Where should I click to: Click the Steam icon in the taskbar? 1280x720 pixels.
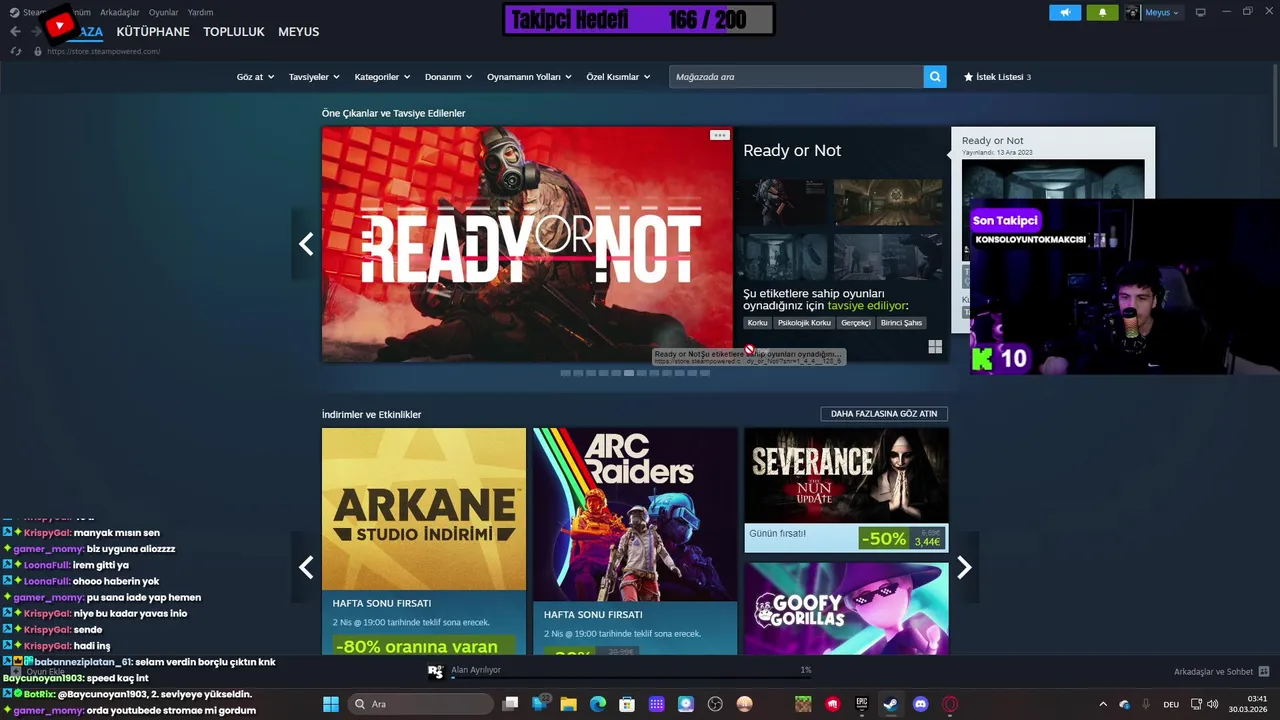890,704
